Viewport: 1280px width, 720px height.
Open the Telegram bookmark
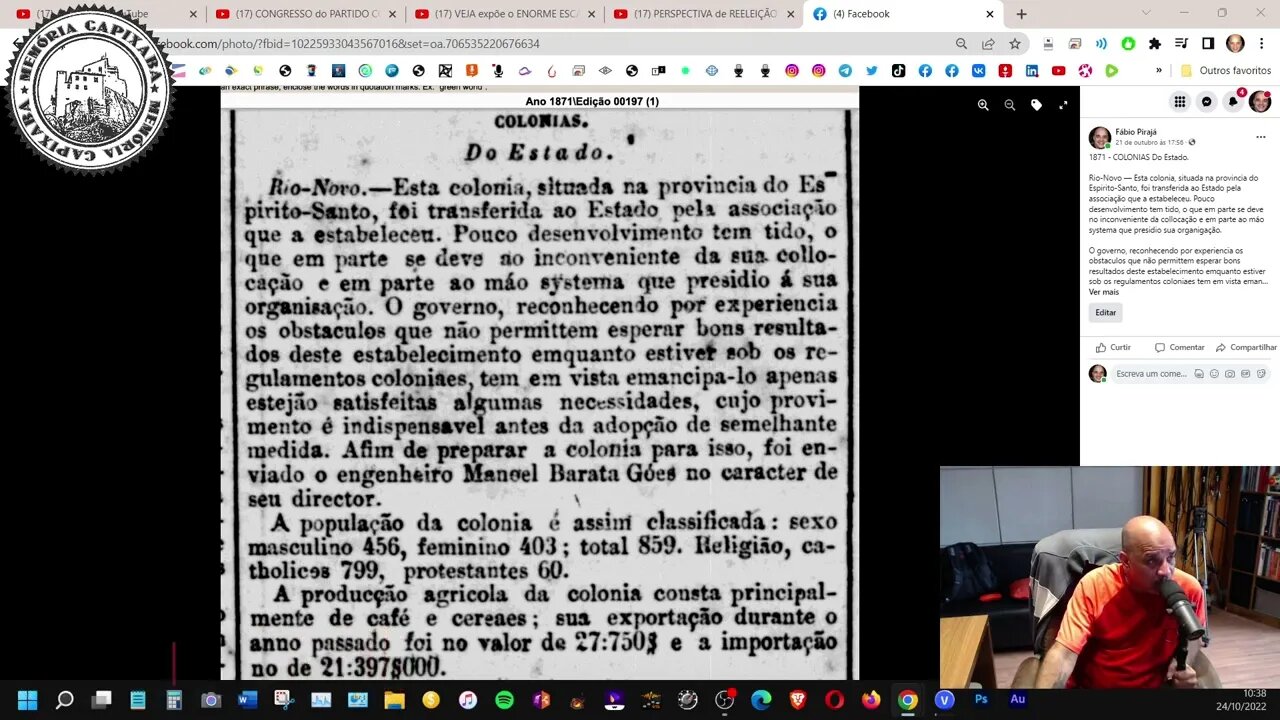(845, 71)
